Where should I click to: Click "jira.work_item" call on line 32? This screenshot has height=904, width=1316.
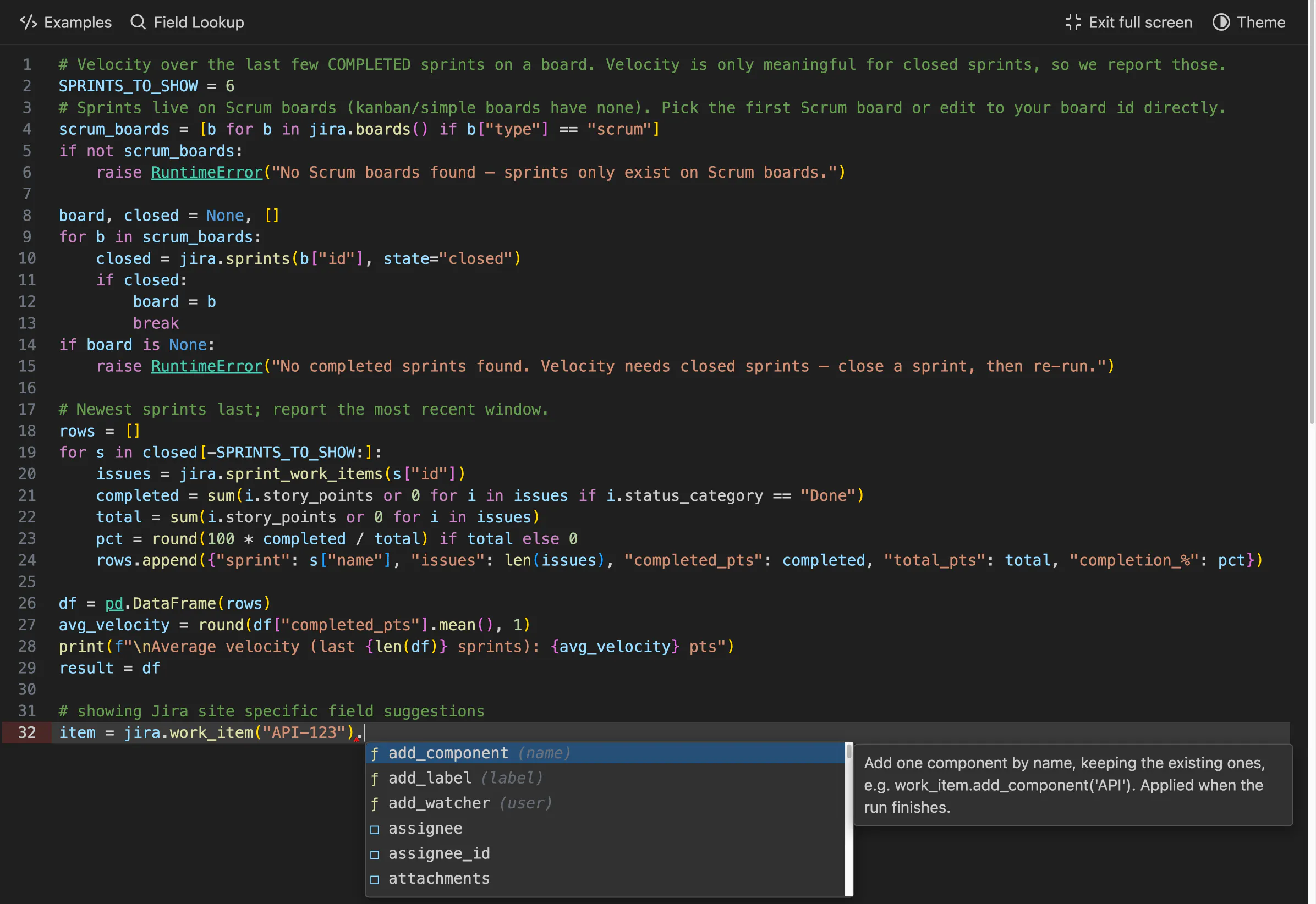(188, 733)
